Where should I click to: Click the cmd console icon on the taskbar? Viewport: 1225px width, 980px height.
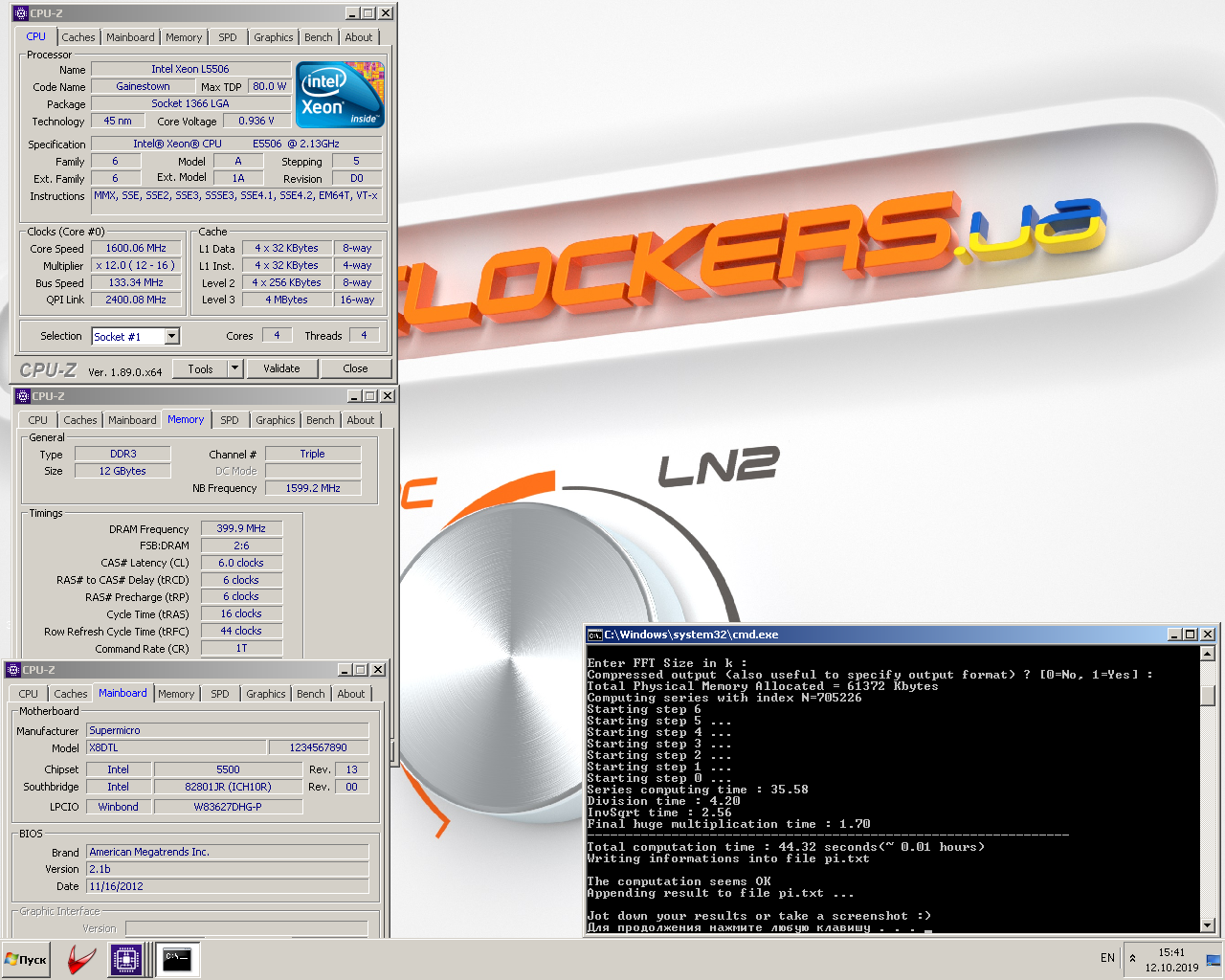pyautogui.click(x=177, y=960)
